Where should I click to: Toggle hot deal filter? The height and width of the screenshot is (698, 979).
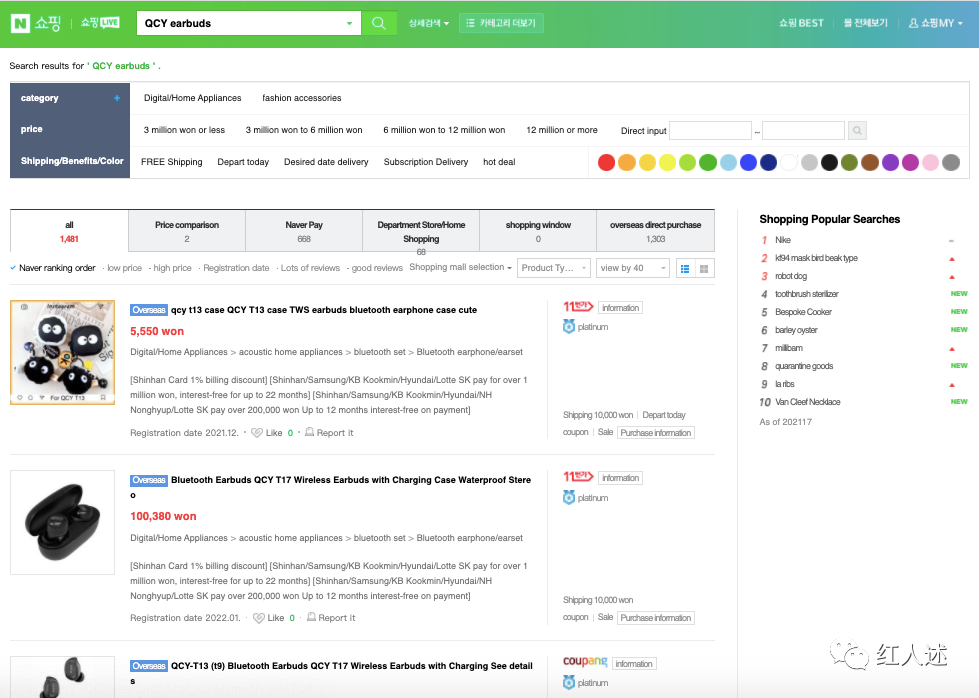coord(499,162)
